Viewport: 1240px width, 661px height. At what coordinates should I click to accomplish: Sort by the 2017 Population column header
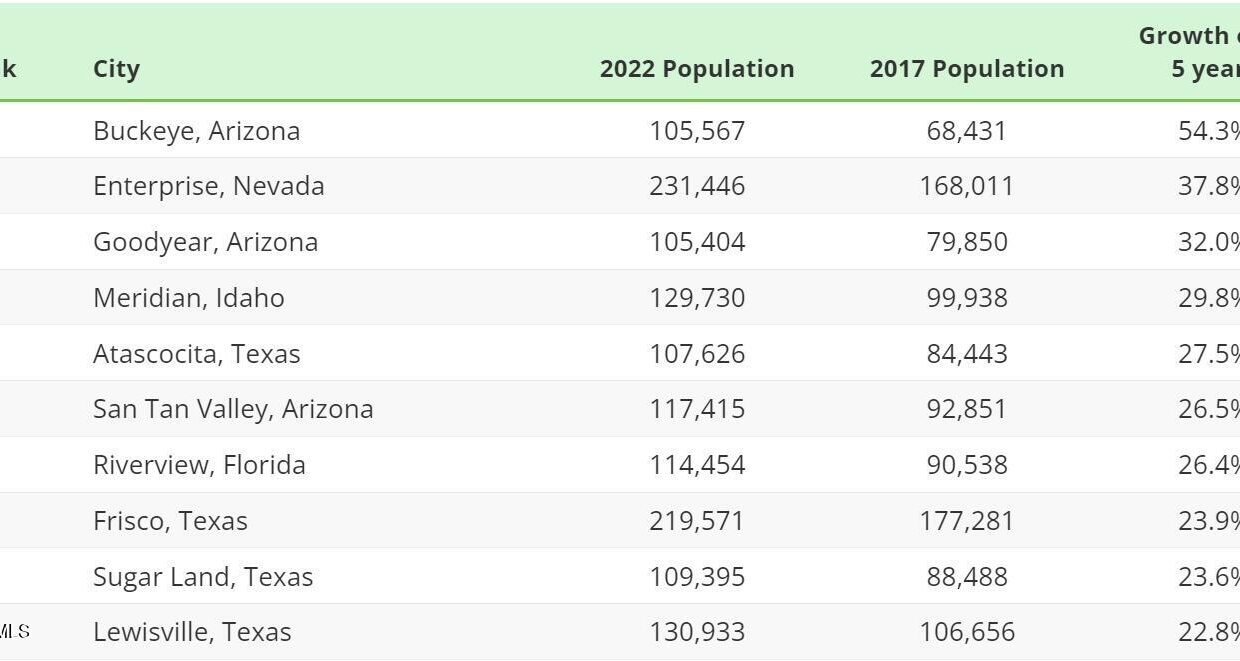[967, 69]
